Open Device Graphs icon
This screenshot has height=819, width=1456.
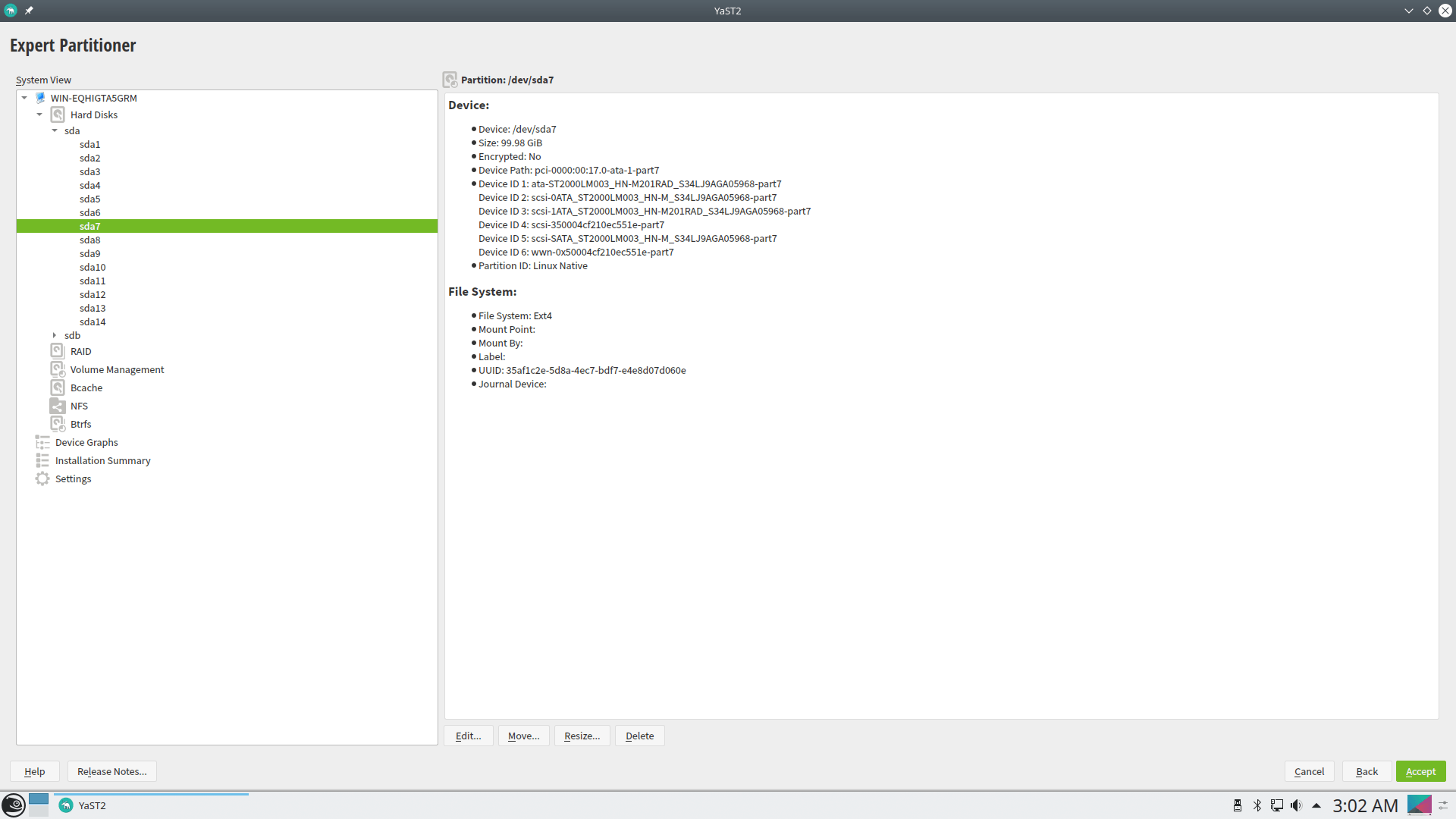pos(42,442)
